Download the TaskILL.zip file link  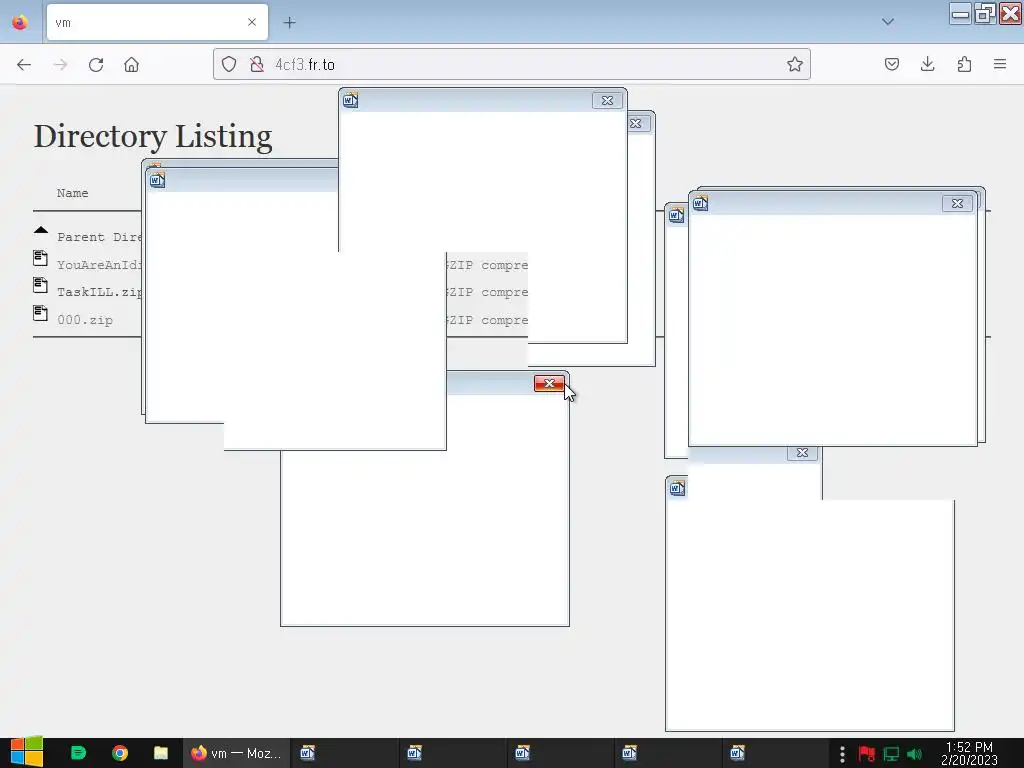(x=99, y=292)
